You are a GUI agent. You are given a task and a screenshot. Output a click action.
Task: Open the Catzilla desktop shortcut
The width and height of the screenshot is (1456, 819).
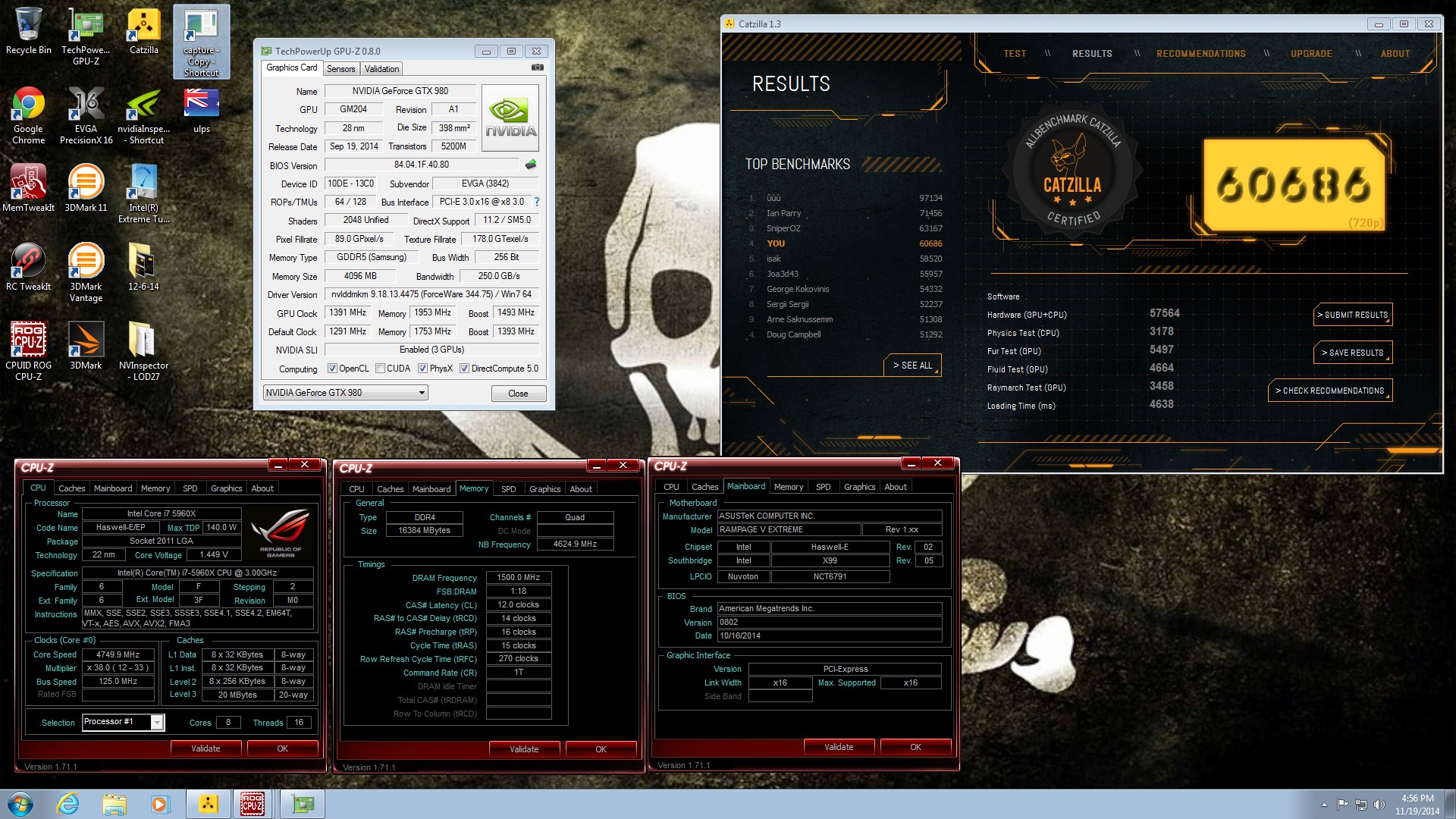tap(143, 31)
